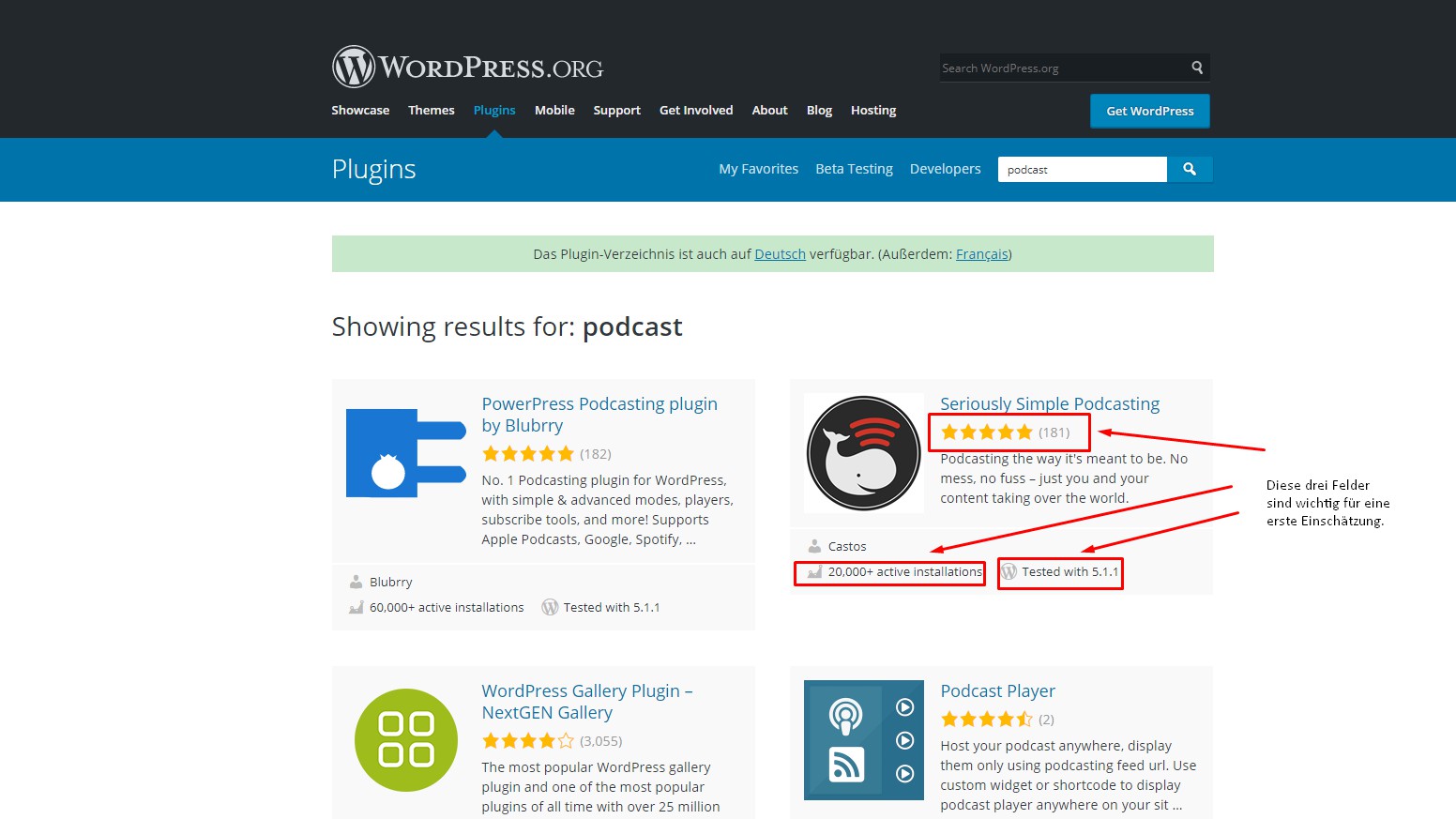Click the NextGEN Gallery green icon
The width and height of the screenshot is (1456, 819).
tap(406, 740)
